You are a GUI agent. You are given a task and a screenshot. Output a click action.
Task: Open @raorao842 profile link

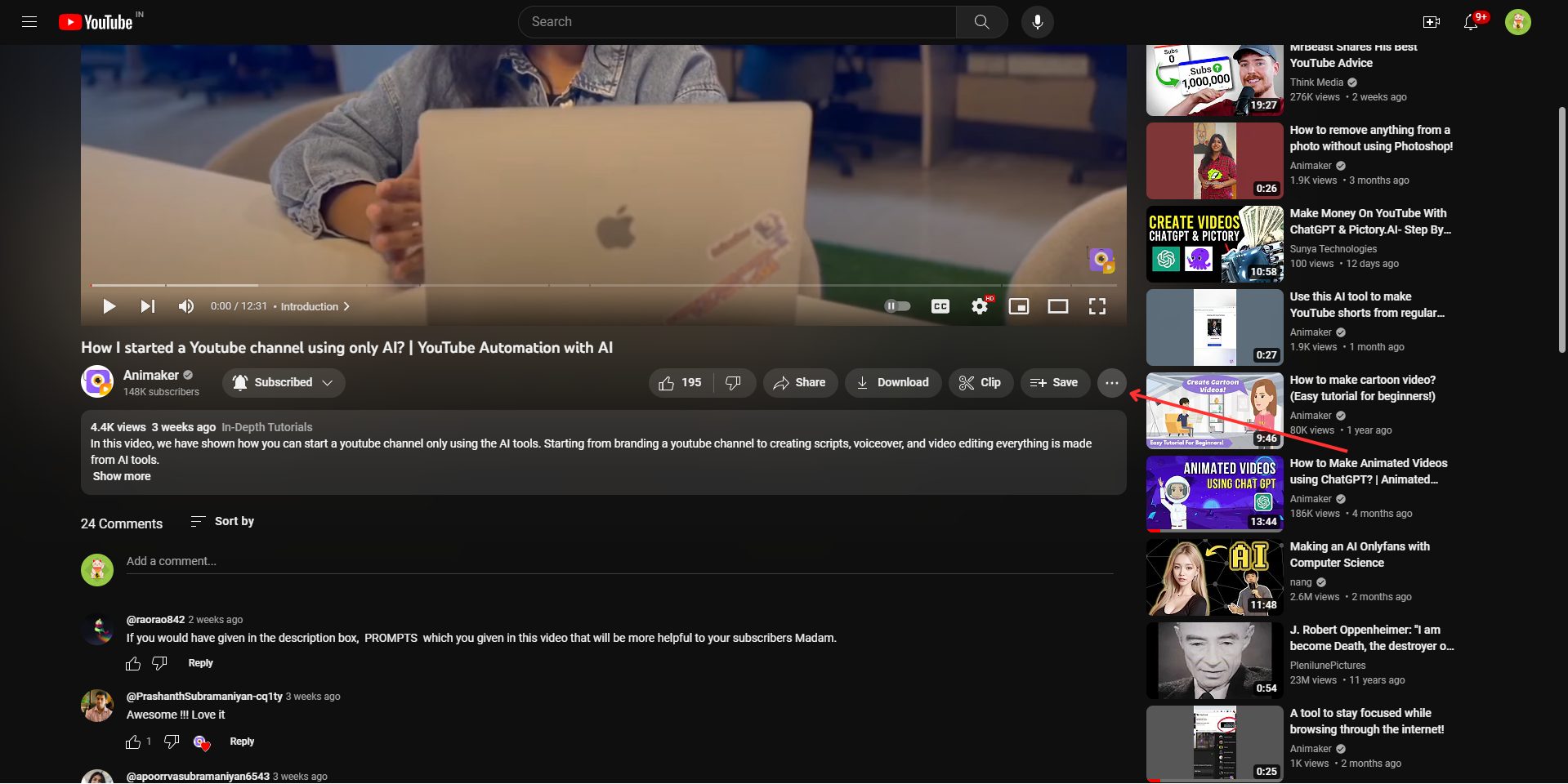pyautogui.click(x=155, y=620)
